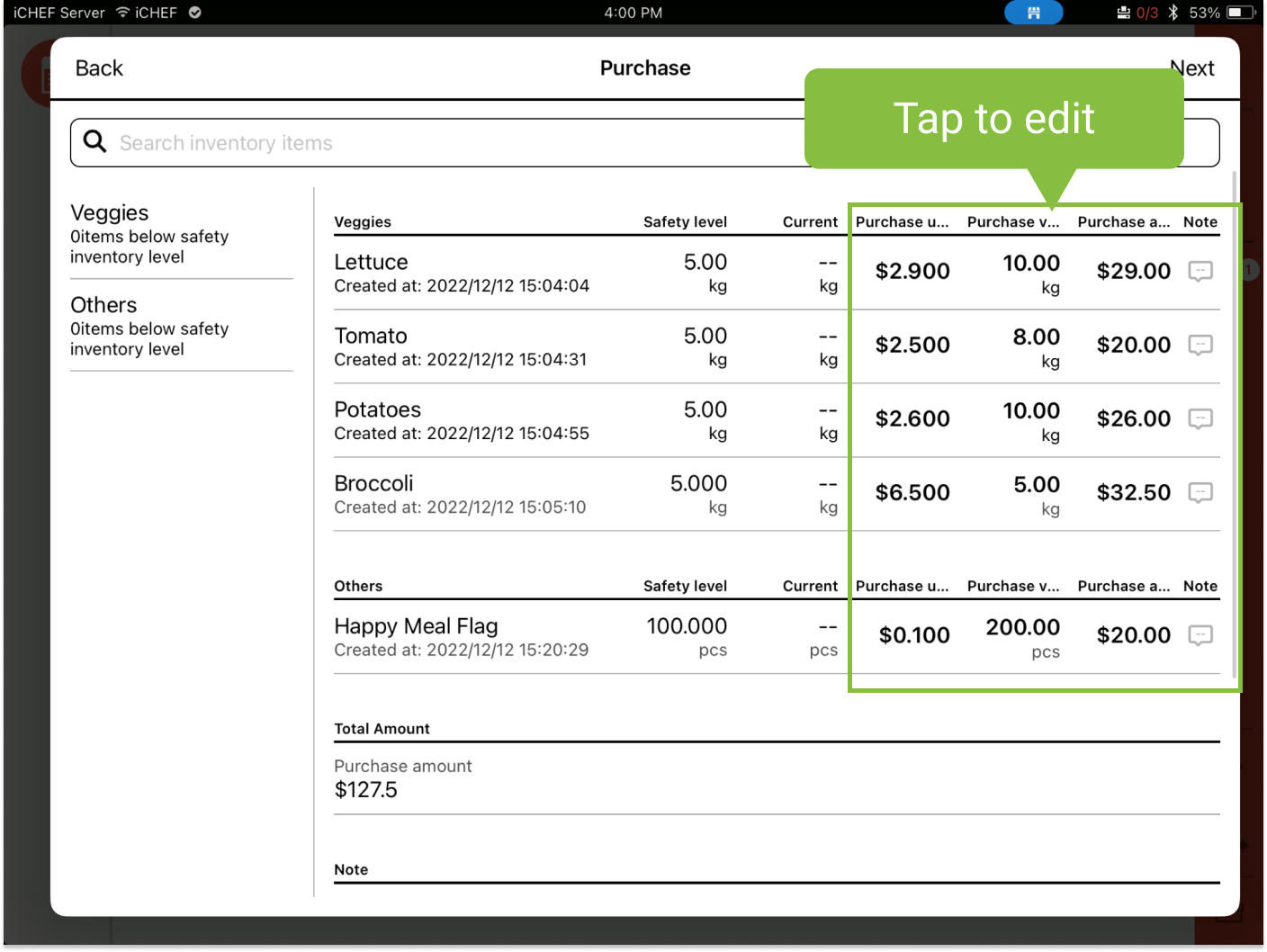
Task: Open the note icon for Tomato
Action: pyautogui.click(x=1200, y=345)
